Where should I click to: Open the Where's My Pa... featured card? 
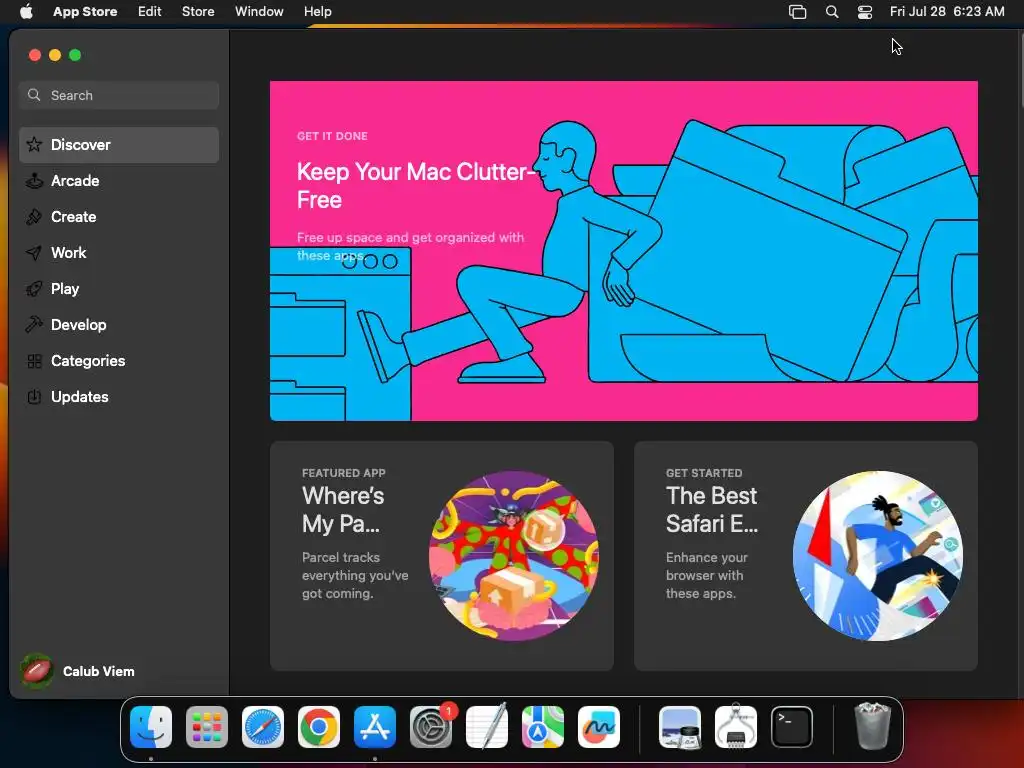coord(441,556)
